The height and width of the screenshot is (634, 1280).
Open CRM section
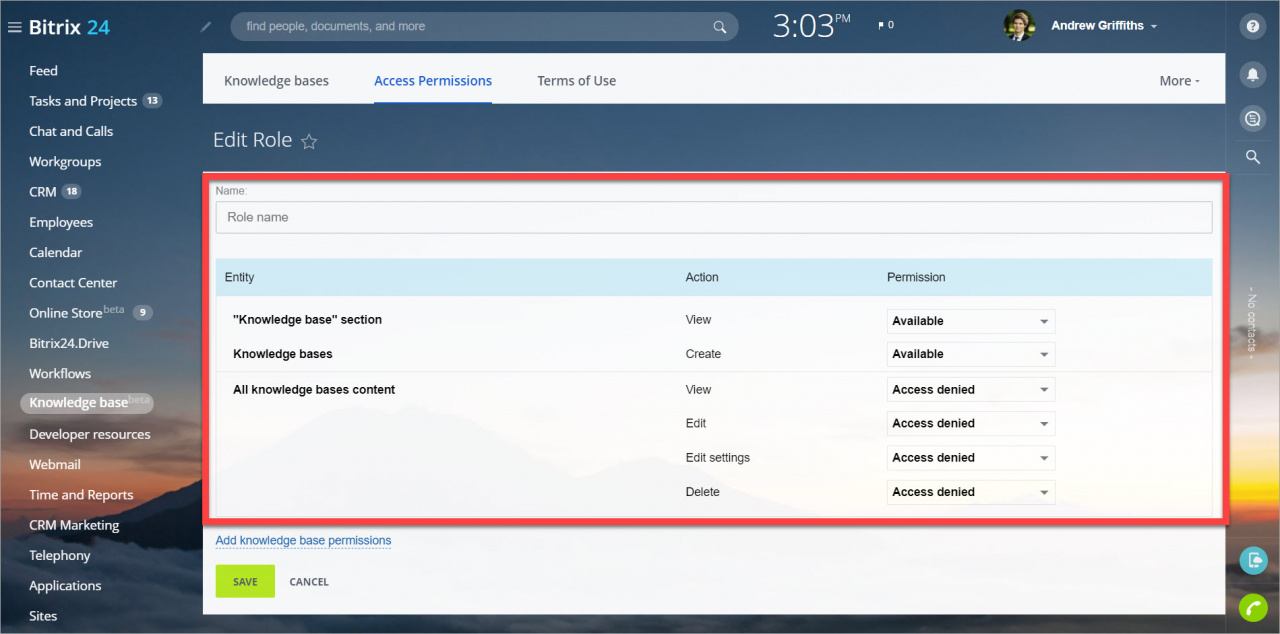click(x=42, y=192)
